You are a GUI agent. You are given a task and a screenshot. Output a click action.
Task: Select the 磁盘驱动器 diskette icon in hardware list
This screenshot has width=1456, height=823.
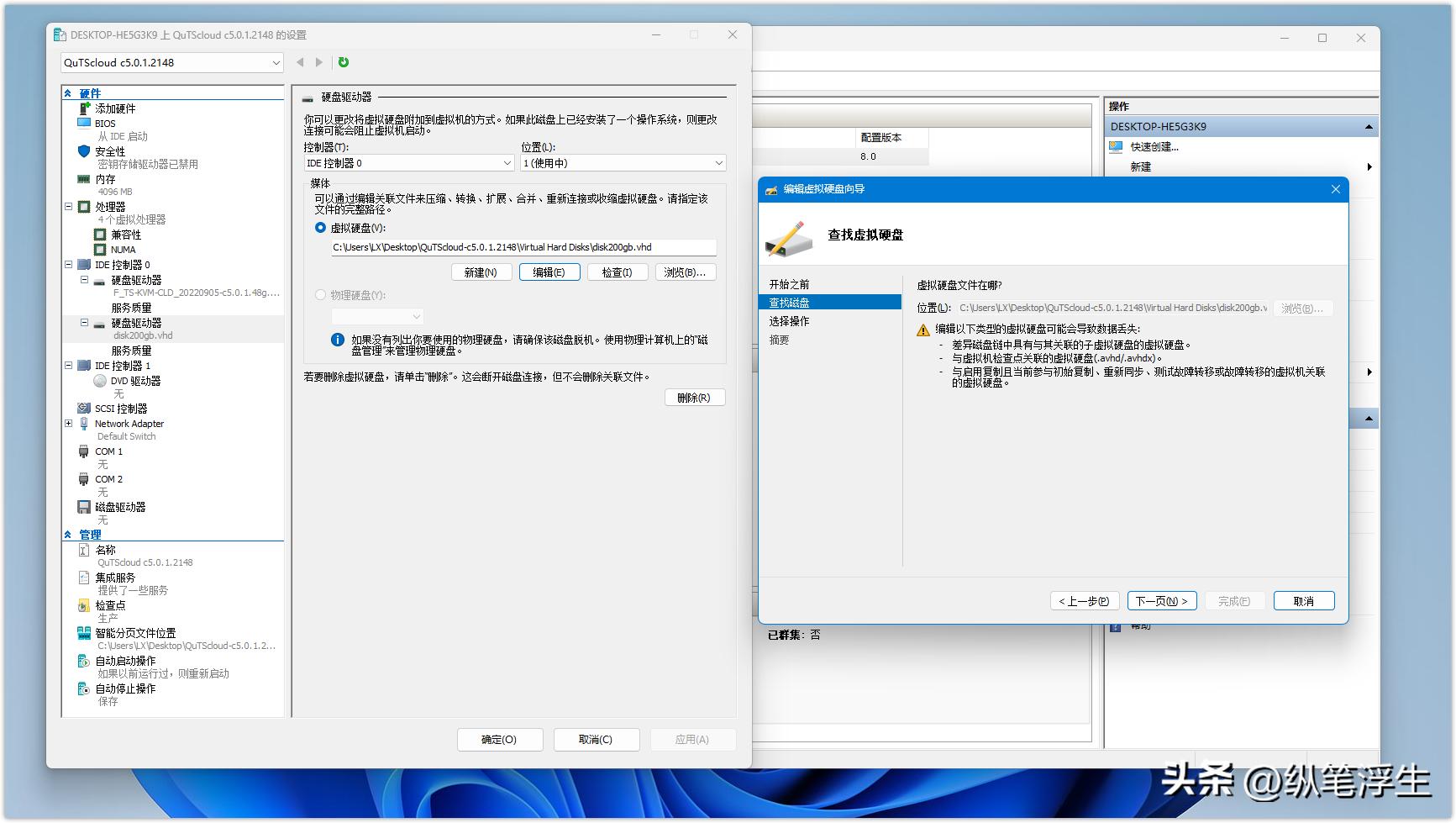[x=83, y=506]
